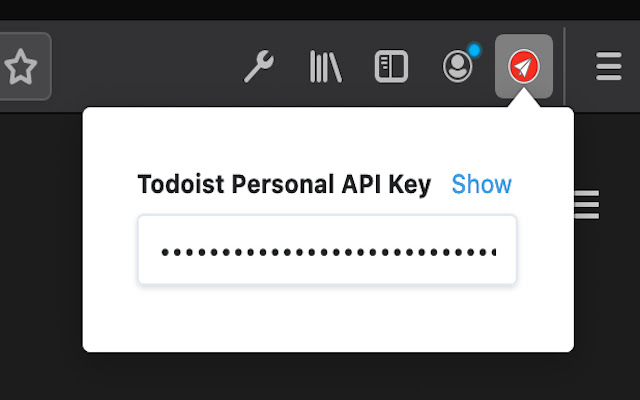
Task: Open the Library bookshelf icon
Action: pyautogui.click(x=325, y=67)
